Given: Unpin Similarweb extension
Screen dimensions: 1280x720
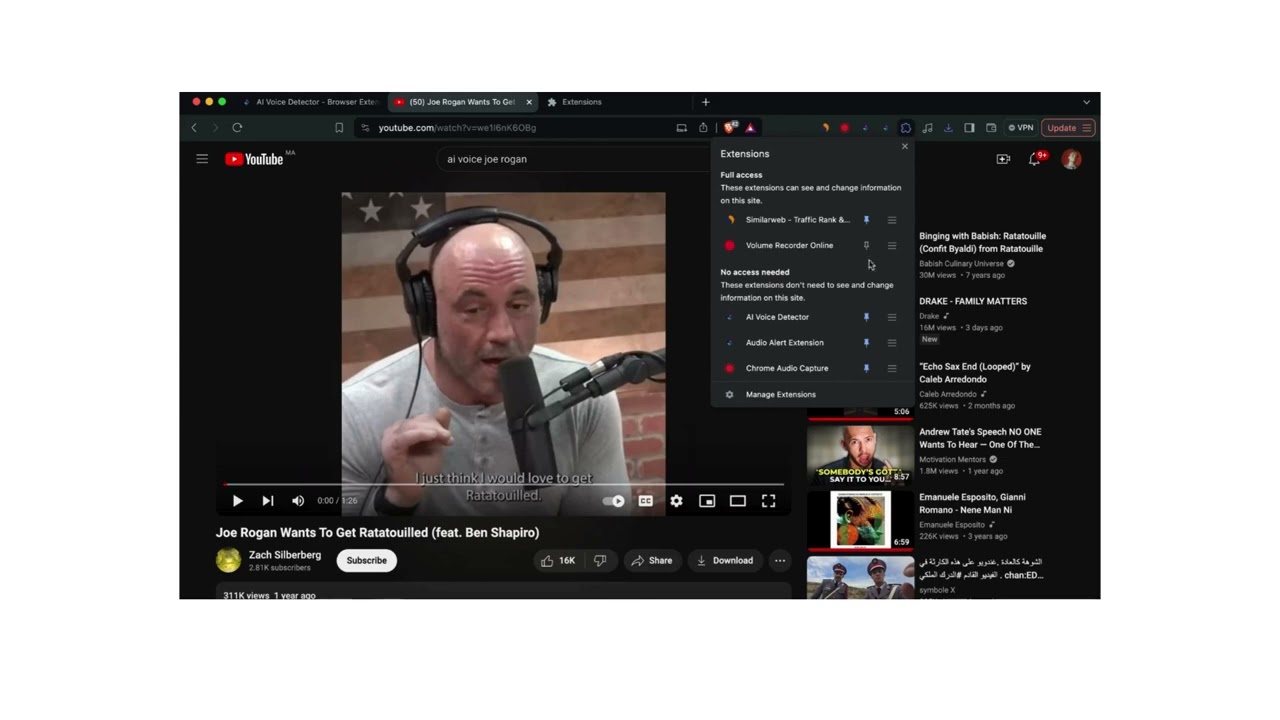Looking at the screenshot, I should pos(866,220).
